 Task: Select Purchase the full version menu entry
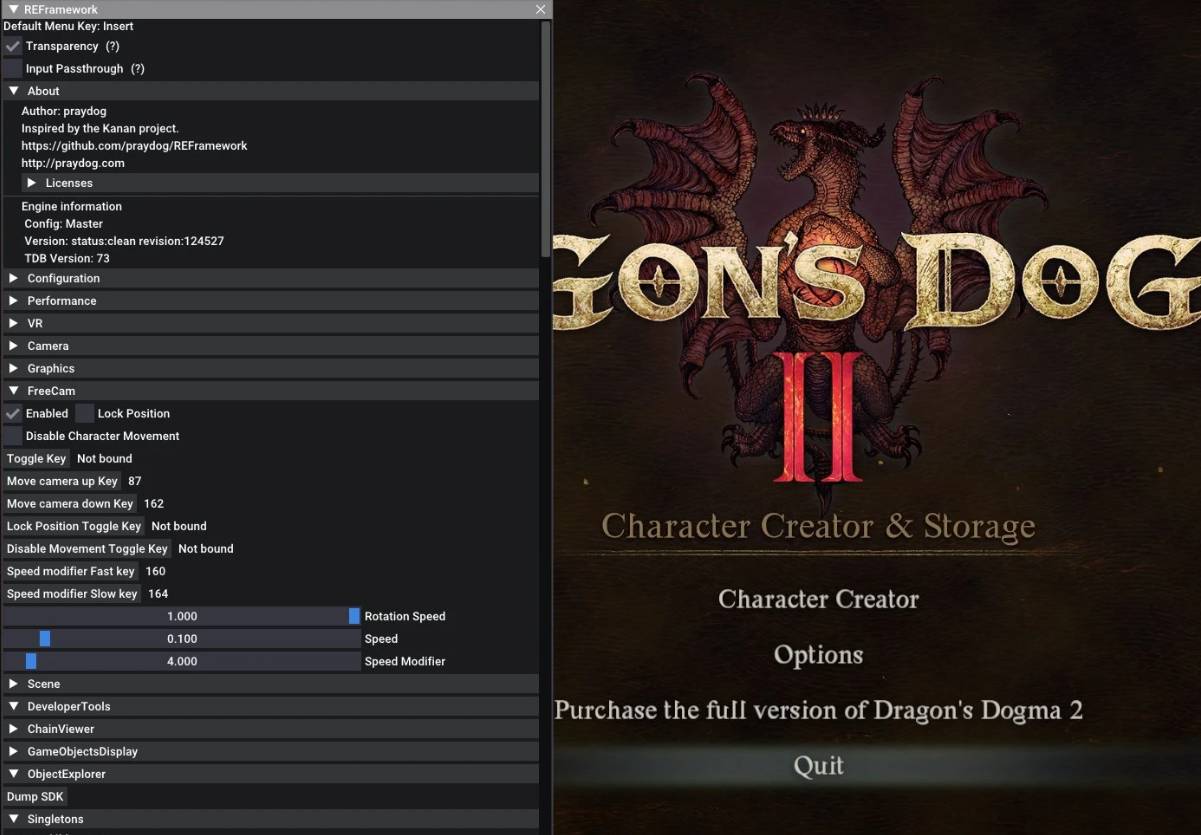[818, 710]
